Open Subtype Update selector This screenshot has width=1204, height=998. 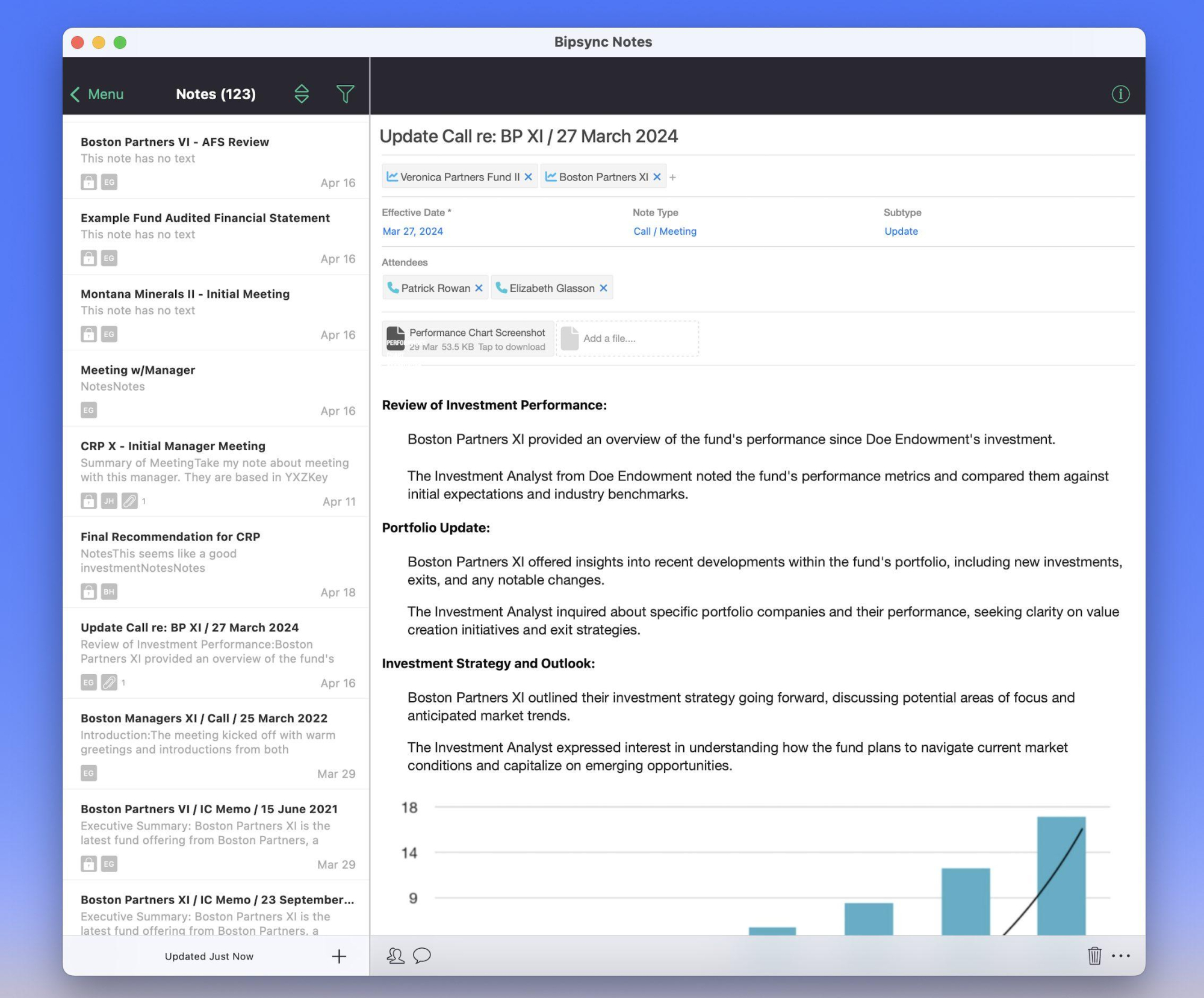(x=901, y=231)
